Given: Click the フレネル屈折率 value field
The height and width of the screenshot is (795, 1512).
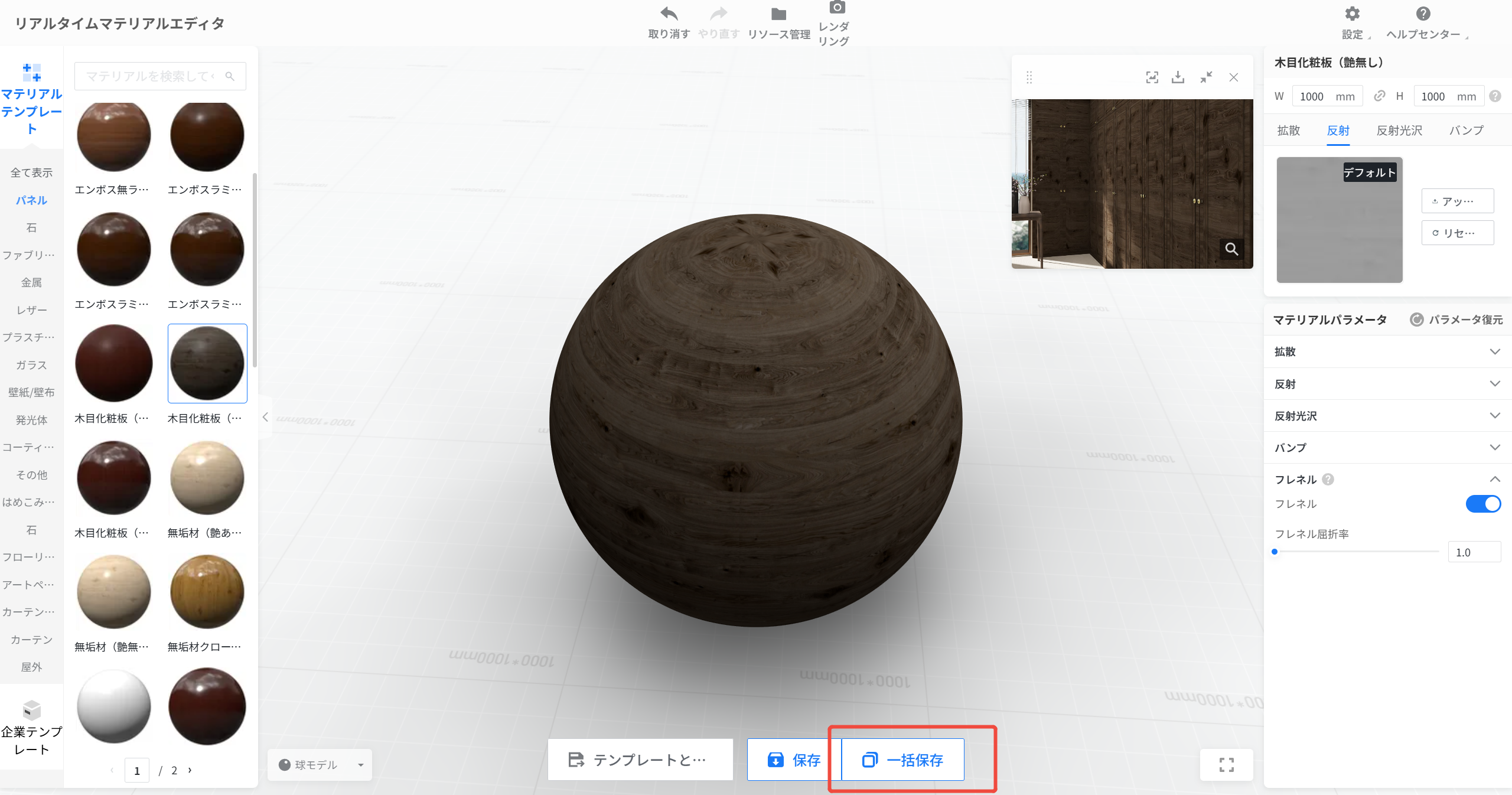Looking at the screenshot, I should coord(1474,552).
